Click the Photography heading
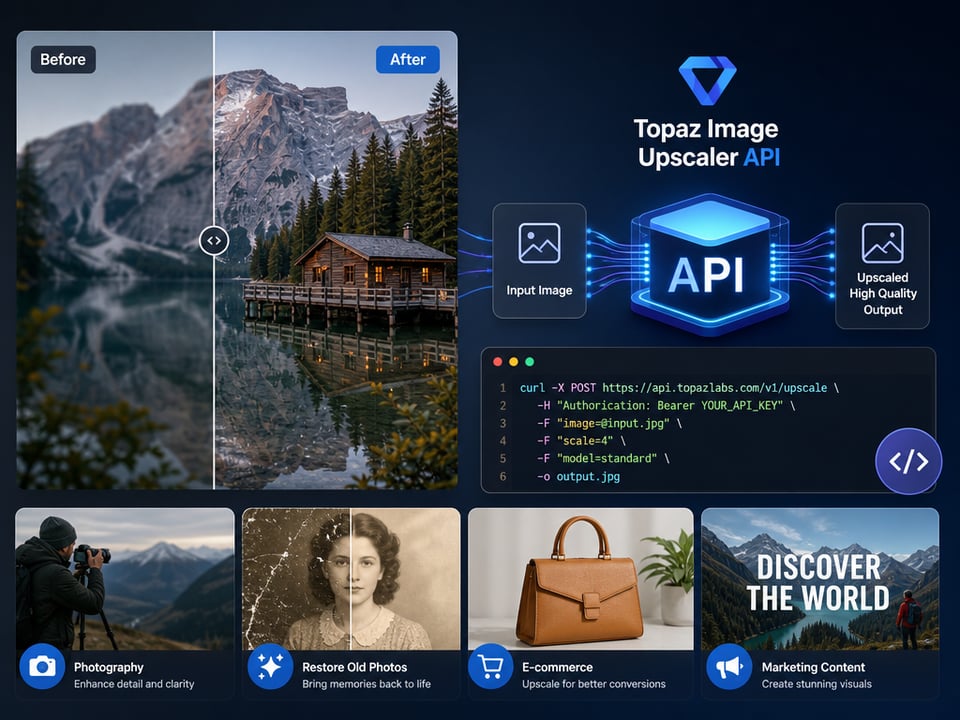This screenshot has height=720, width=960. (108, 667)
